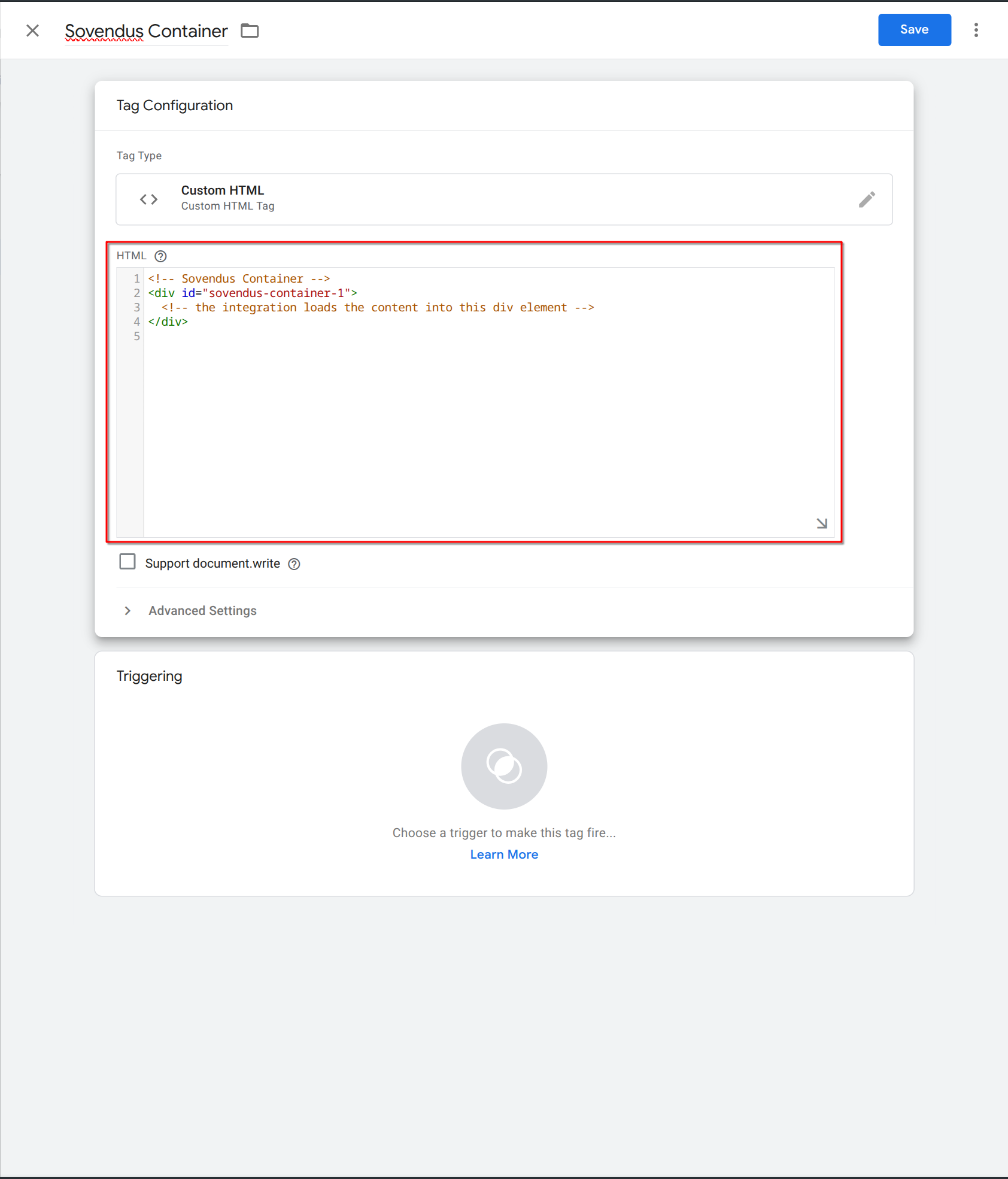Screen dimensions: 1008x1179
Task: Select the Custom HTML tag type row
Action: (504, 199)
